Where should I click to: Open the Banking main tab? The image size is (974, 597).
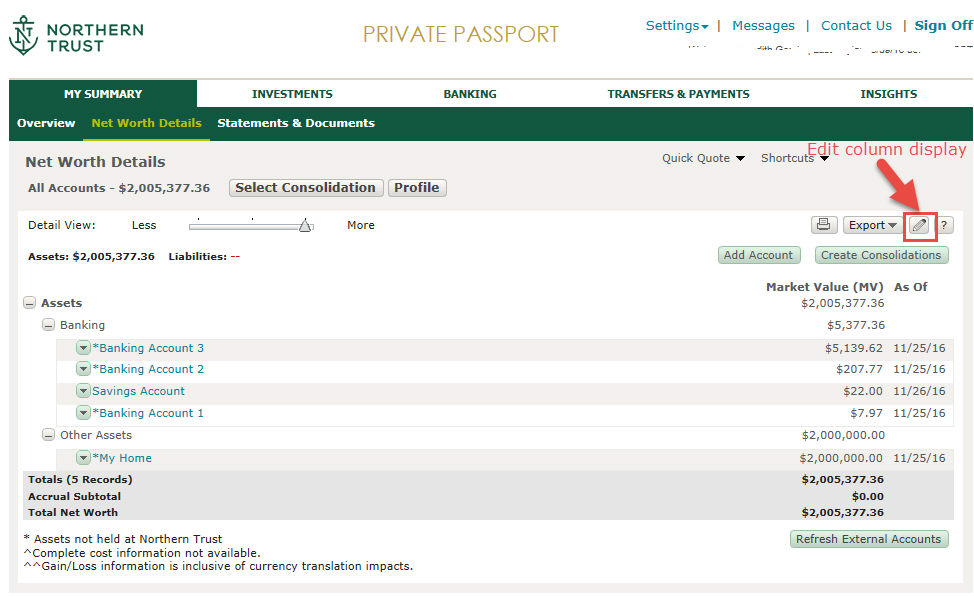470,94
